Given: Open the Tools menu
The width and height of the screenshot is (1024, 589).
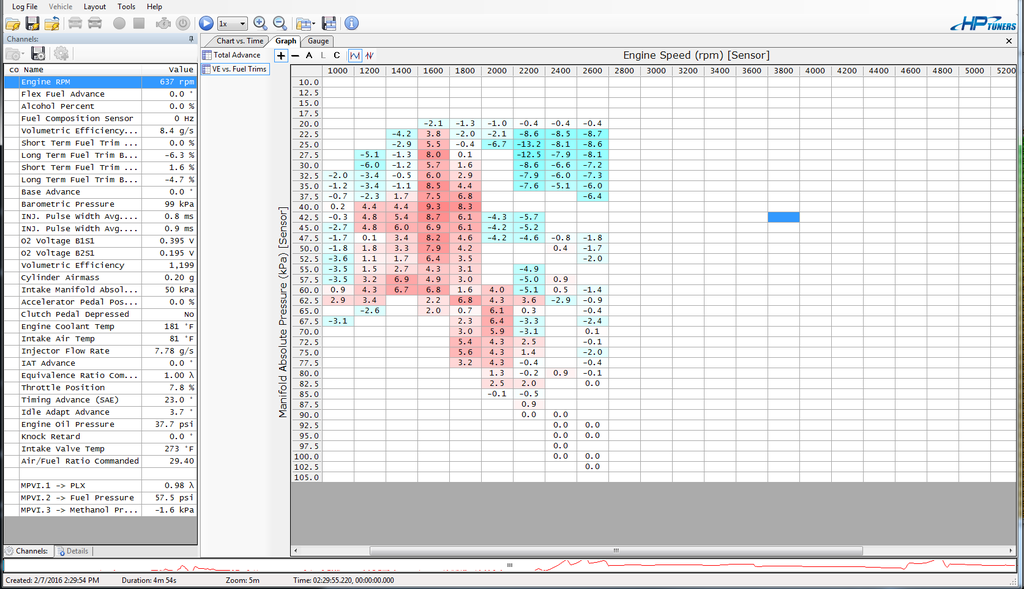Looking at the screenshot, I should coord(125,6).
